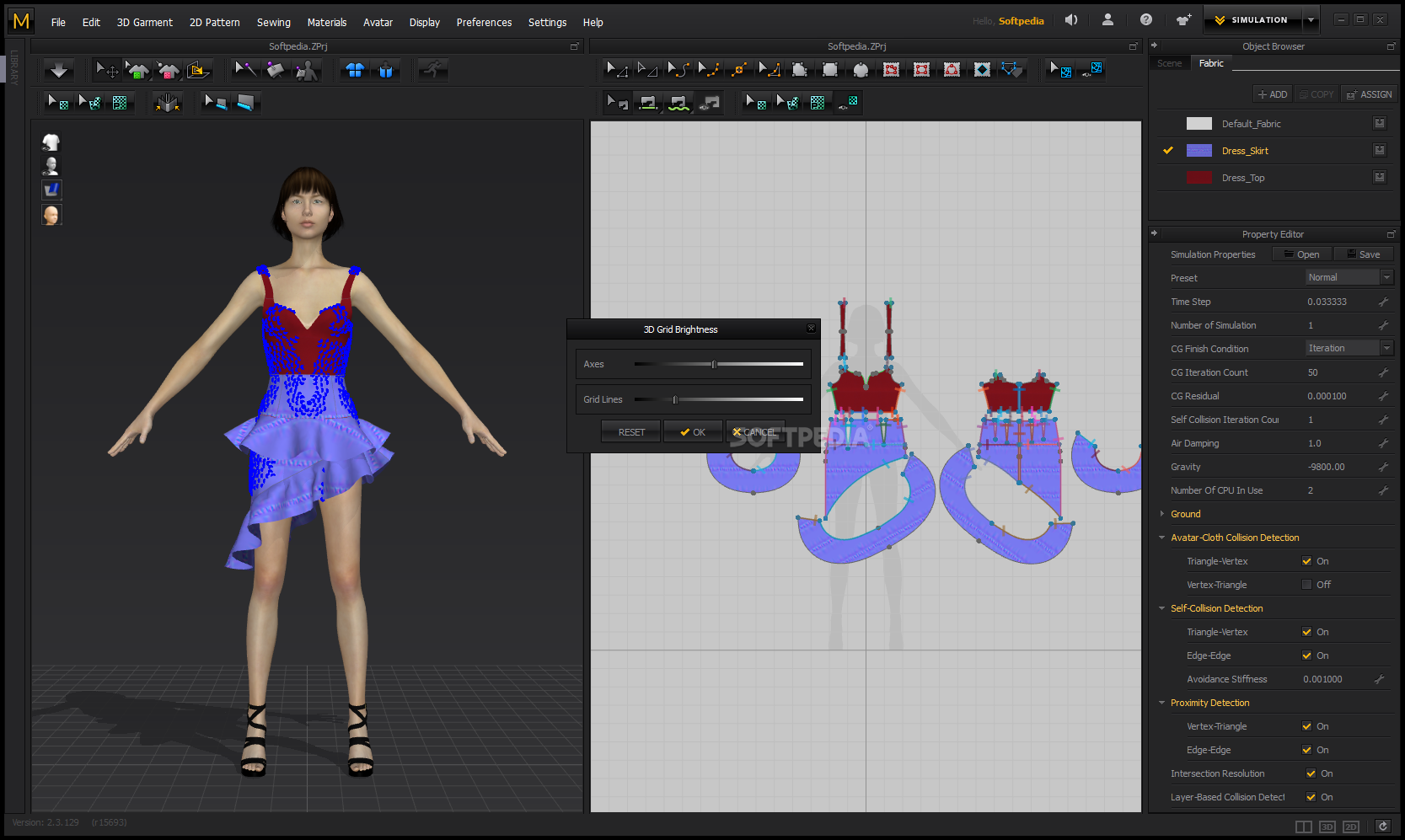Switch to the Scene tab

tap(1169, 63)
